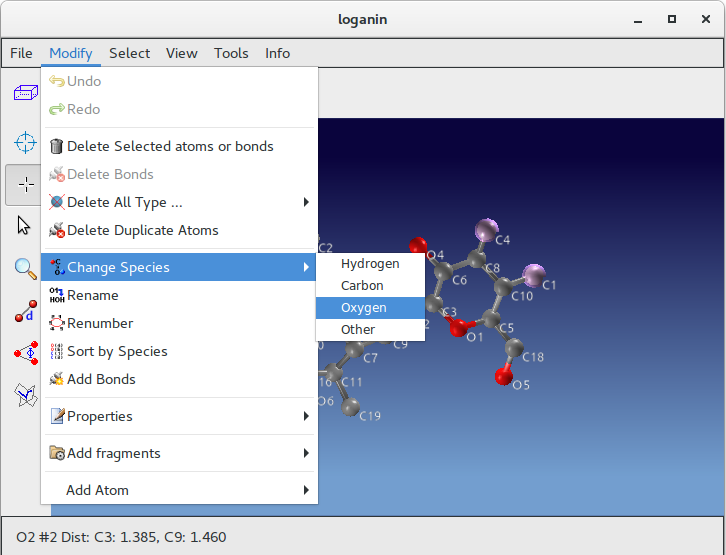Screen dimensions: 726x555
Task: Click the Add Bonds icon
Action: (56, 379)
